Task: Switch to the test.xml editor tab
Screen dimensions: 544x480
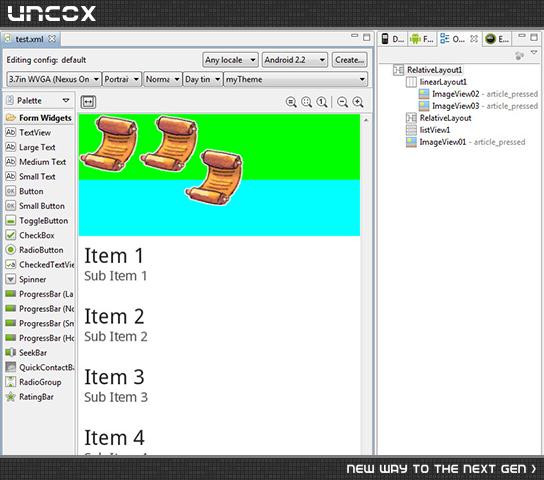Action: coord(30,39)
